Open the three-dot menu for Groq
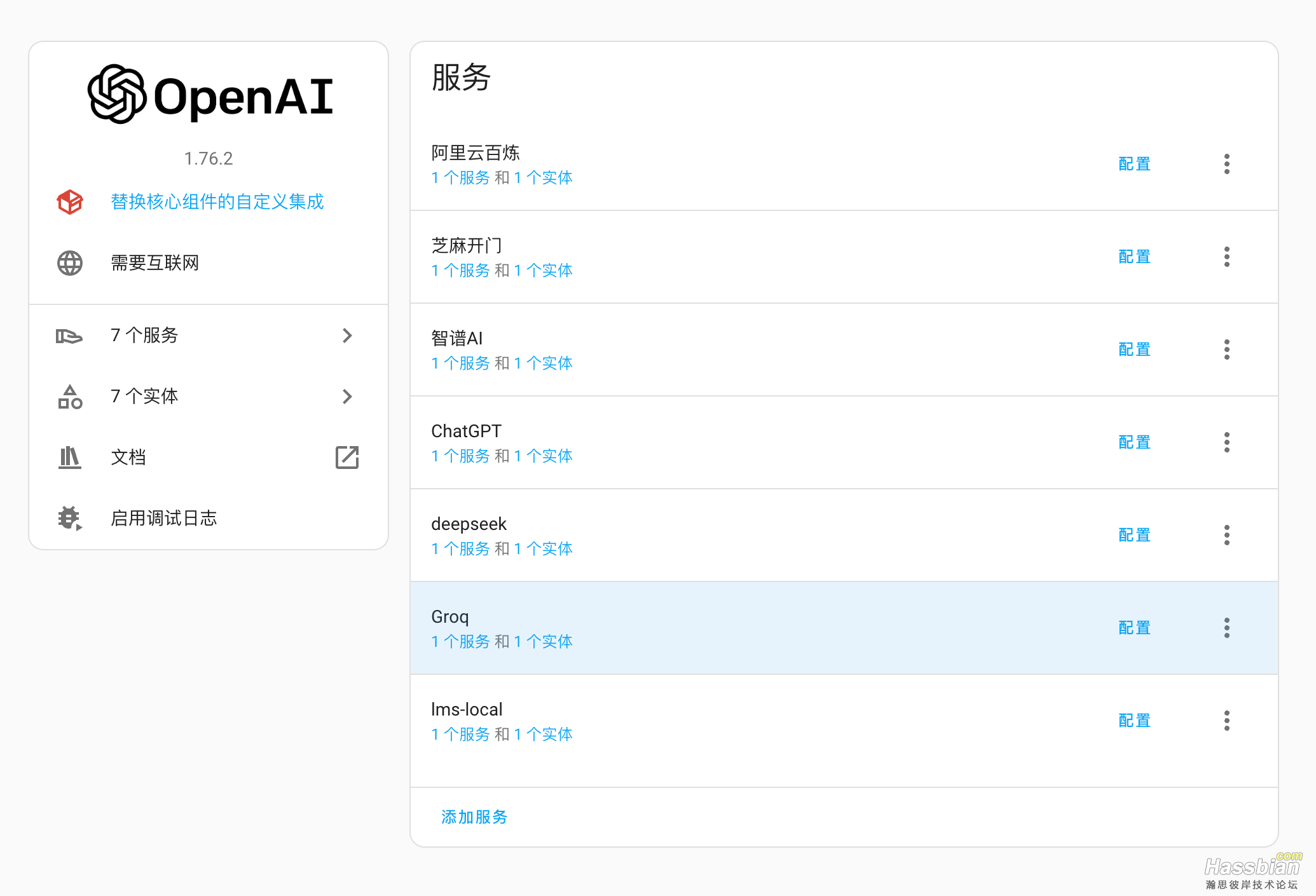The height and width of the screenshot is (896, 1316). (1226, 628)
